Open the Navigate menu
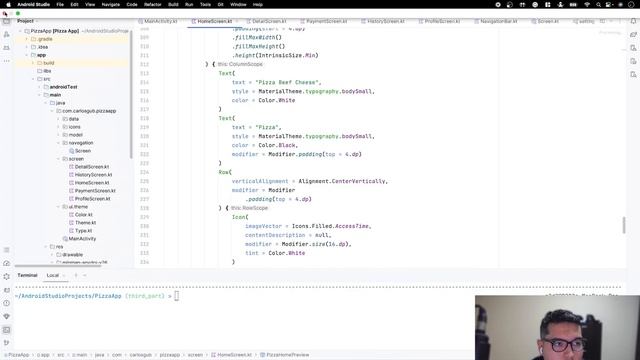This screenshot has height=360, width=640. [x=111, y=4]
